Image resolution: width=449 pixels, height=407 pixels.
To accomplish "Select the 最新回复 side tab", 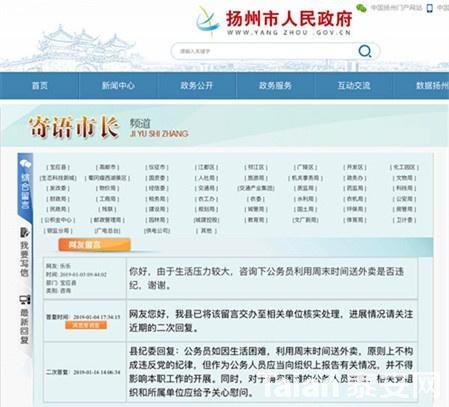I will (25, 320).
